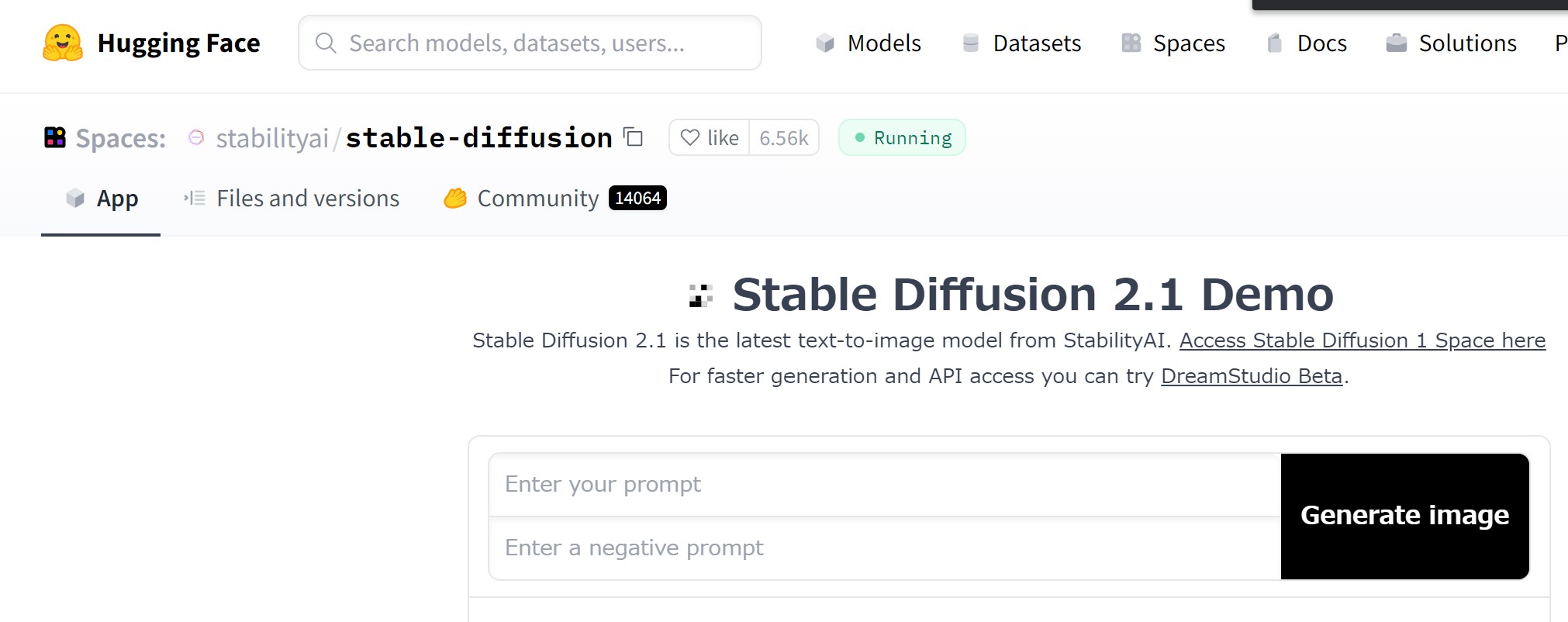Open the DreamStudio Beta link
1568x622 pixels.
(1251, 376)
